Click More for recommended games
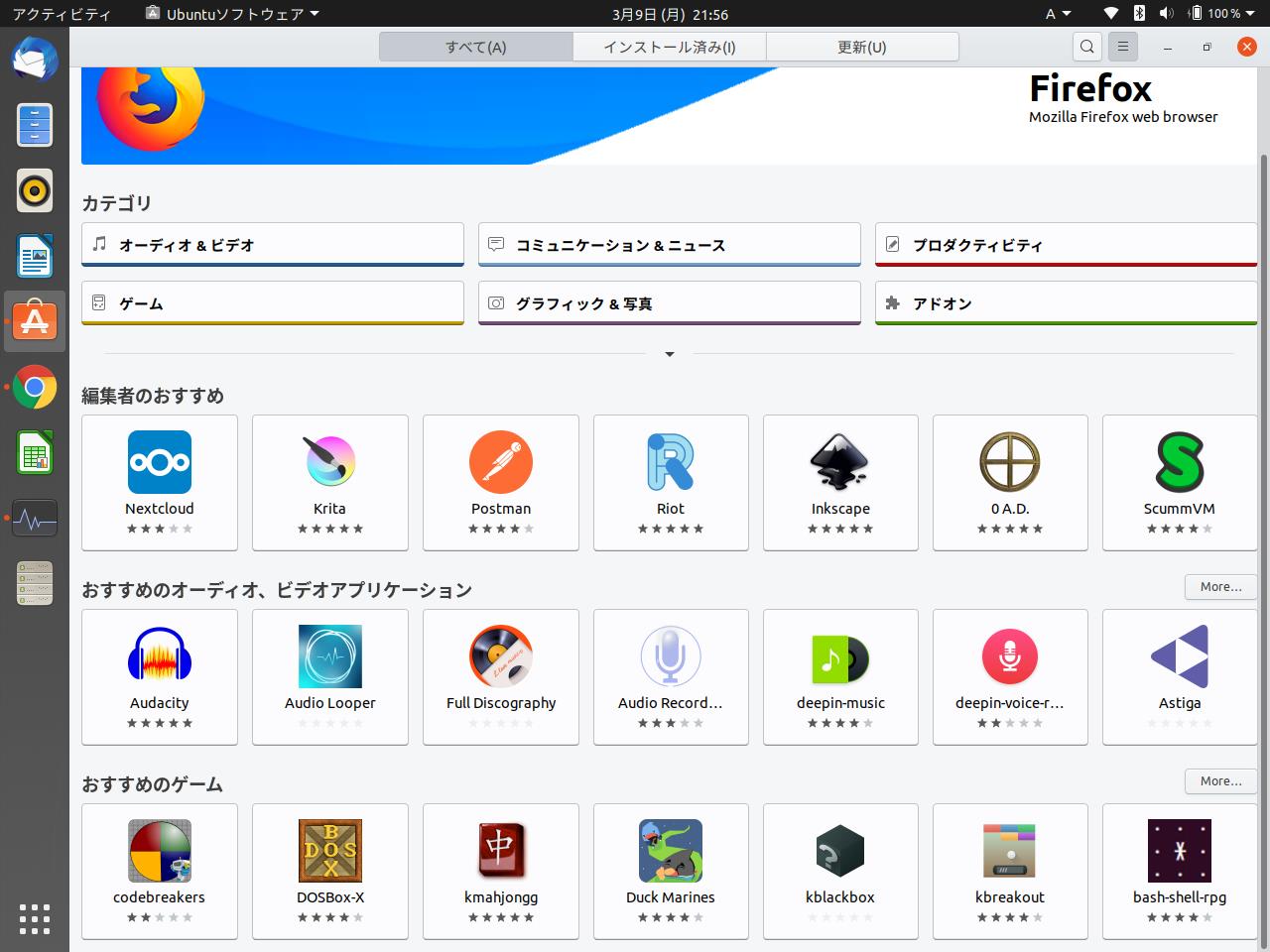Viewport: 1270px width, 952px height. [x=1220, y=781]
